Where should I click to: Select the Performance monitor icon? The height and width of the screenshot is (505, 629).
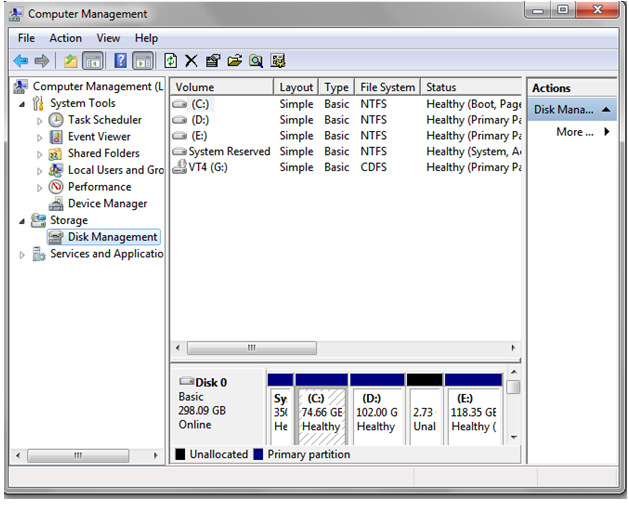[56, 187]
